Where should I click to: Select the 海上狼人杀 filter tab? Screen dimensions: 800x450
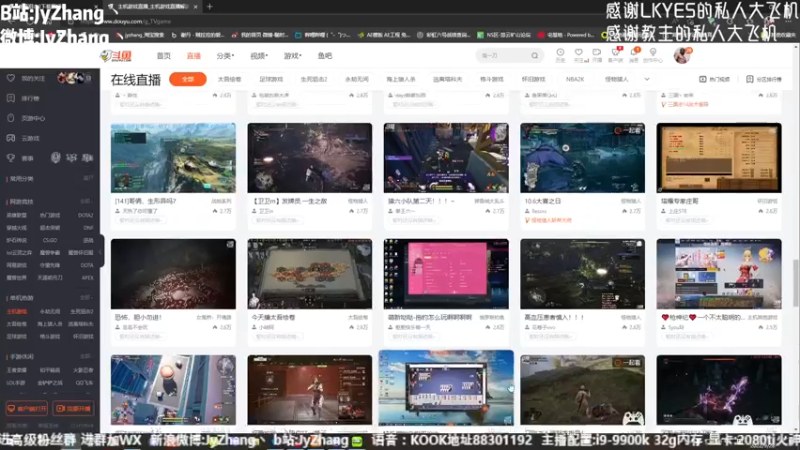click(x=401, y=79)
